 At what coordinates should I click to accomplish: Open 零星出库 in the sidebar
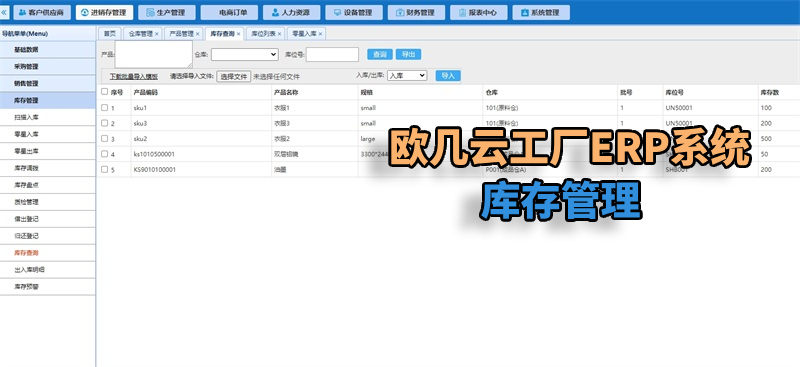[47, 151]
